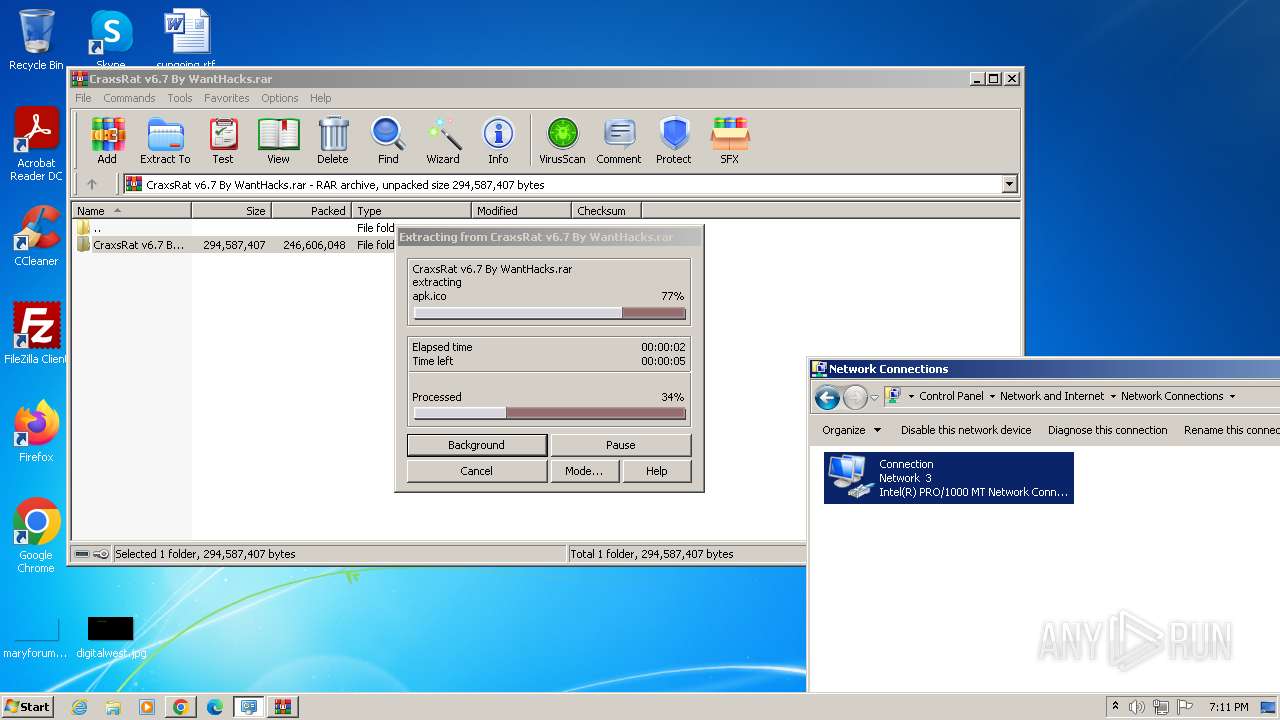1280x720 pixels.
Task: Click the Delete trash can icon
Action: pos(333,140)
